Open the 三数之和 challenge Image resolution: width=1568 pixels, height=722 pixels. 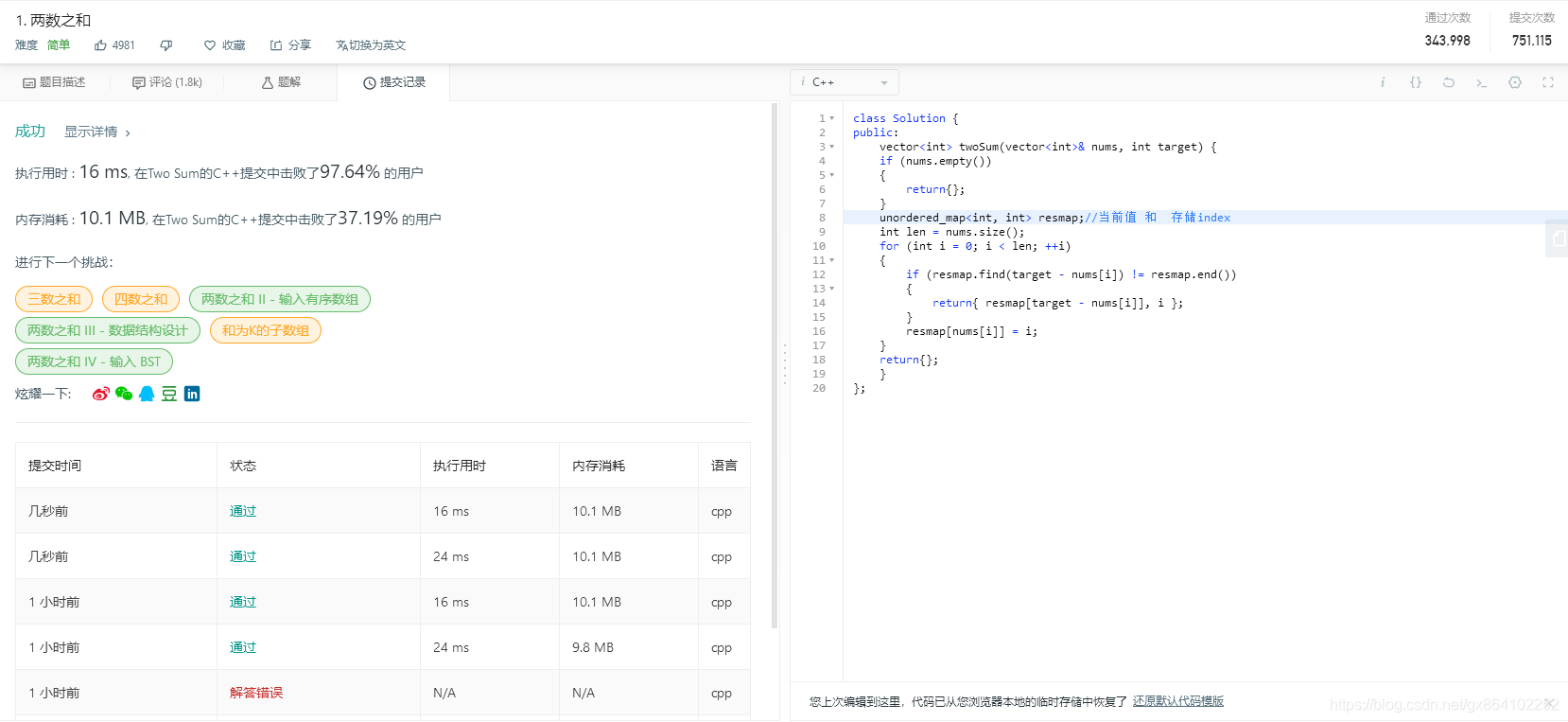coord(54,299)
